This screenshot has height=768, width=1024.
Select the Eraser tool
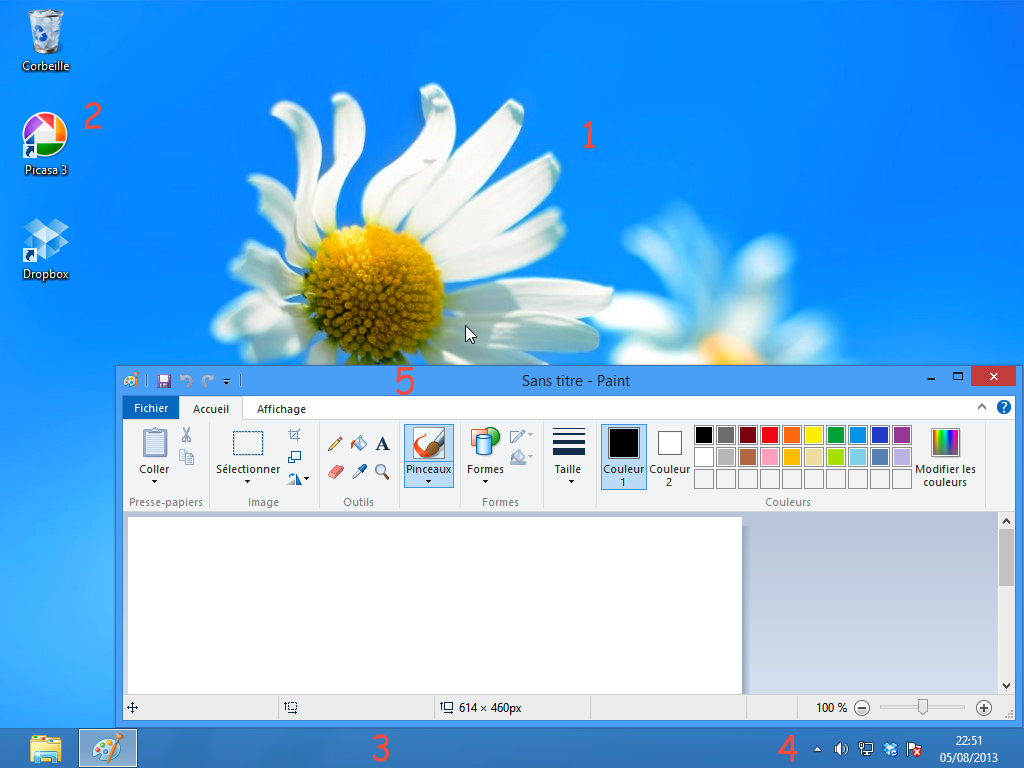point(335,471)
